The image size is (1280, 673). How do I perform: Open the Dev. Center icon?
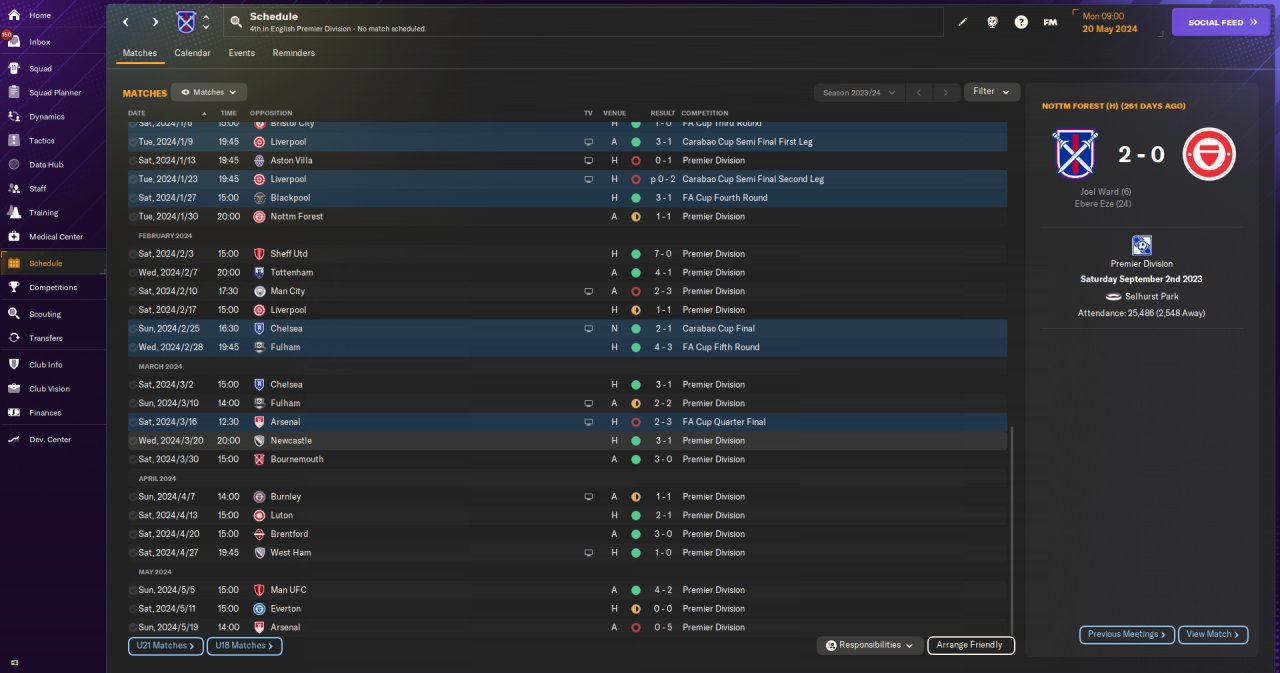14,440
